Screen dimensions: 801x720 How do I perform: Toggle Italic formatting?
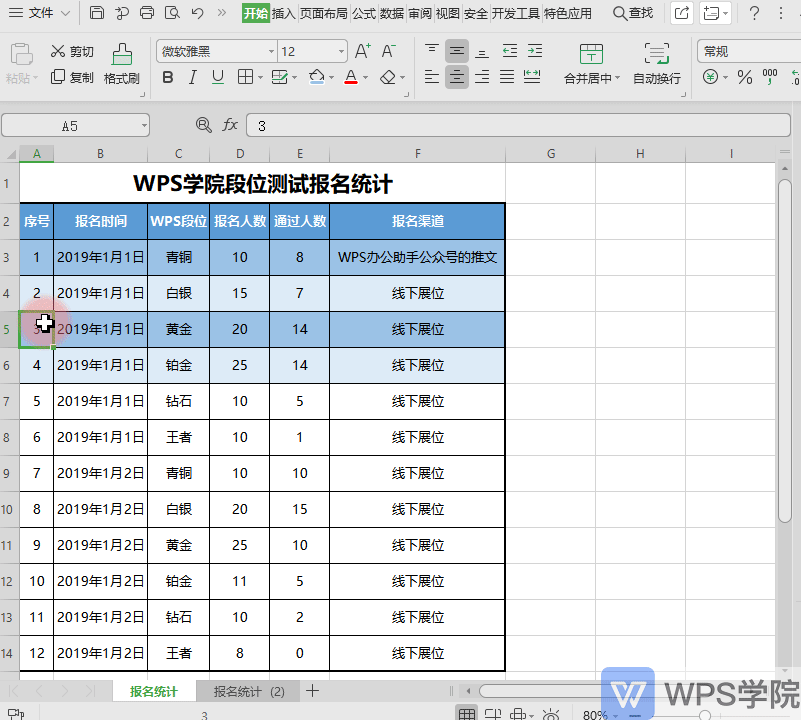pyautogui.click(x=193, y=78)
